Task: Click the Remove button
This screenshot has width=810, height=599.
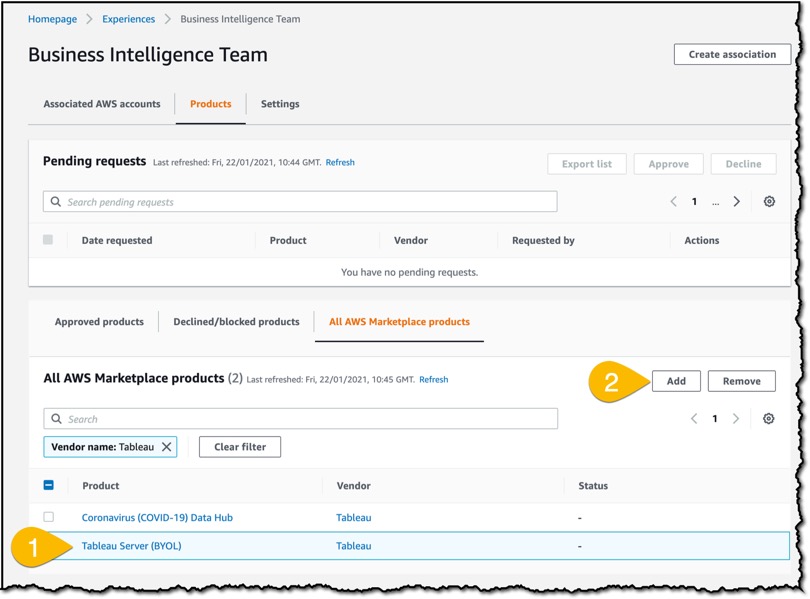Action: pos(741,381)
